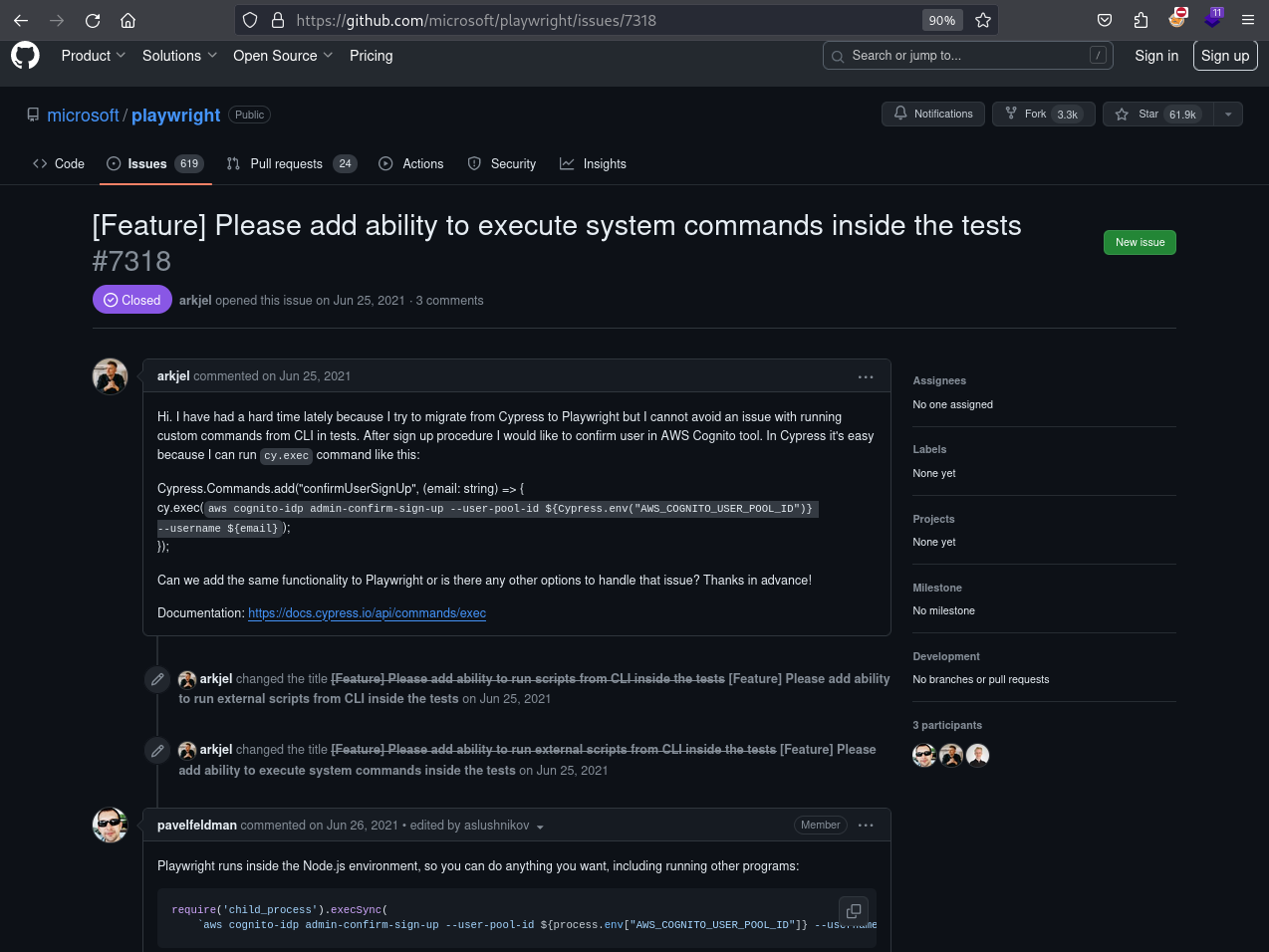This screenshot has width=1269, height=952.
Task: Click the green New issue button
Action: (x=1140, y=242)
